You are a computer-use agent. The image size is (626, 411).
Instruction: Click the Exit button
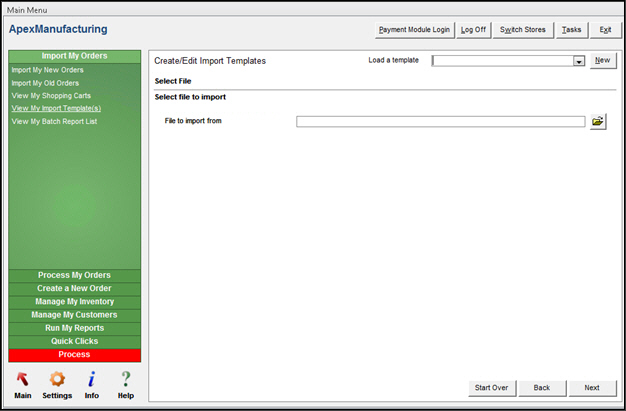pos(605,30)
